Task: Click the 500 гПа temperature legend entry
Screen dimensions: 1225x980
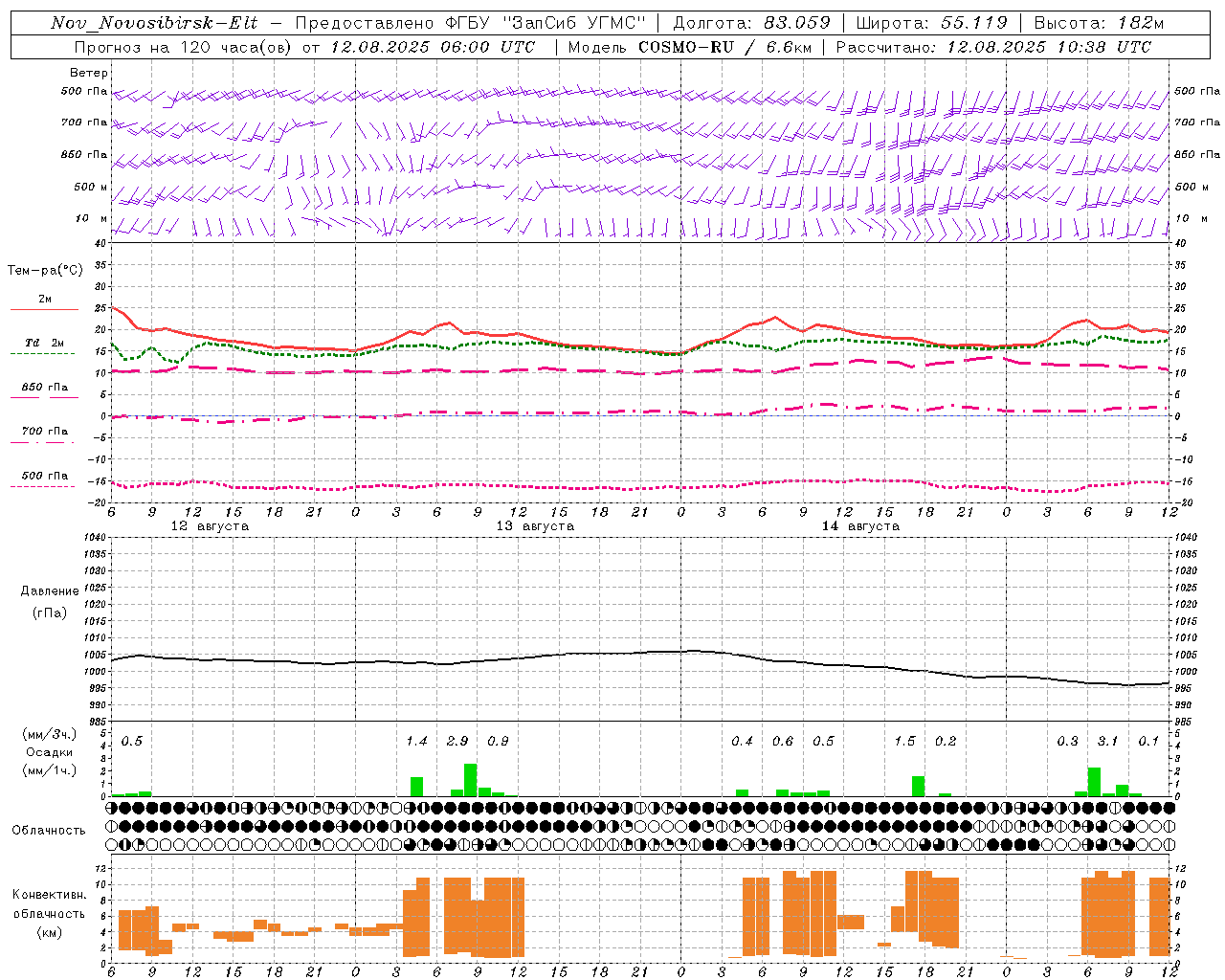Action: point(44,476)
